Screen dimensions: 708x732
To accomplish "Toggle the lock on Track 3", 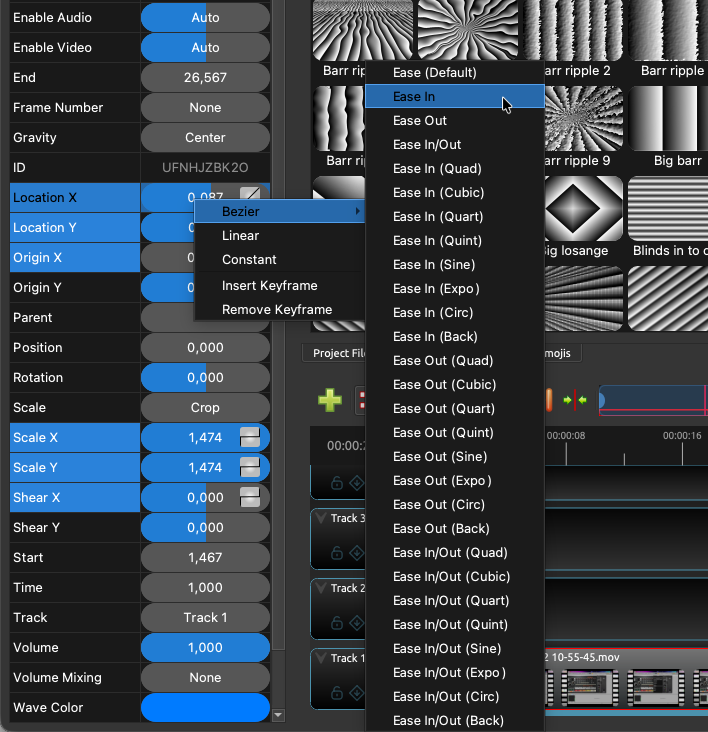I will point(337,551).
